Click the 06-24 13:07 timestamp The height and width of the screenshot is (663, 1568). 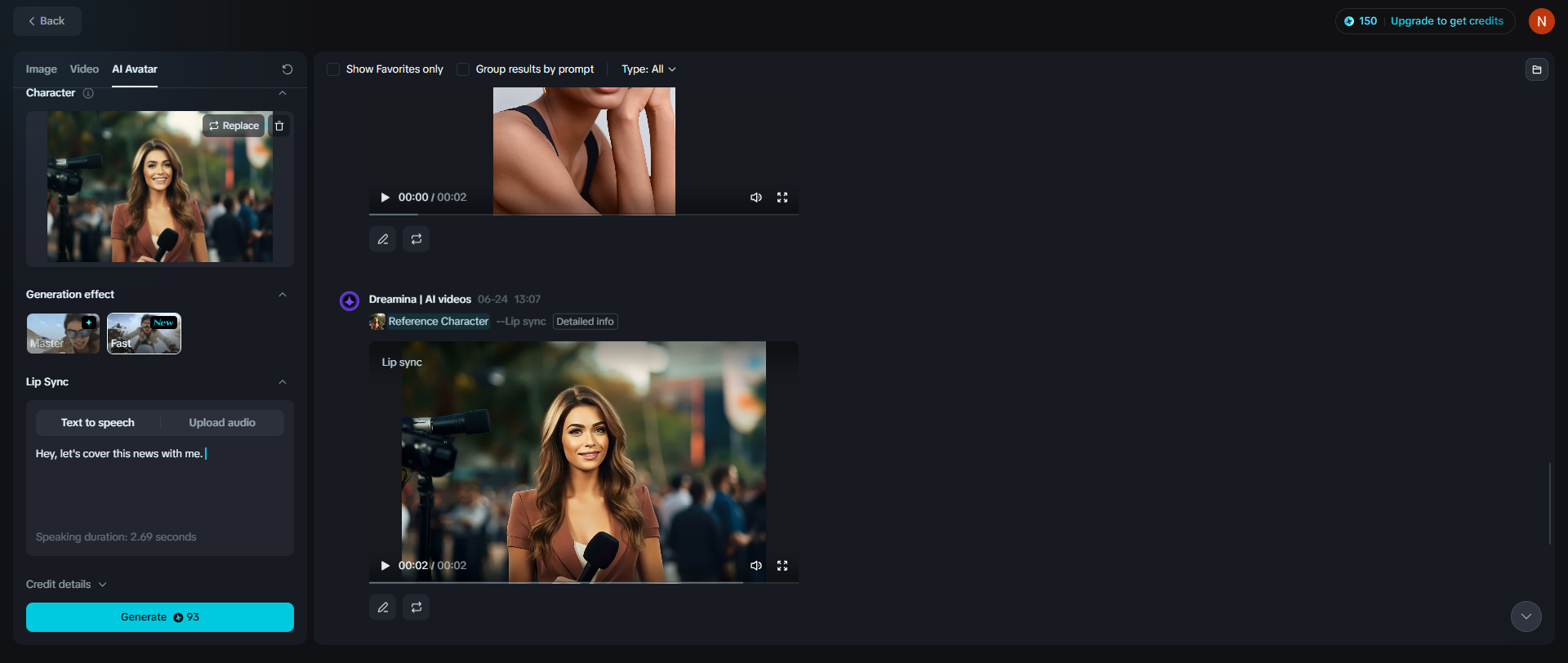[x=509, y=300]
